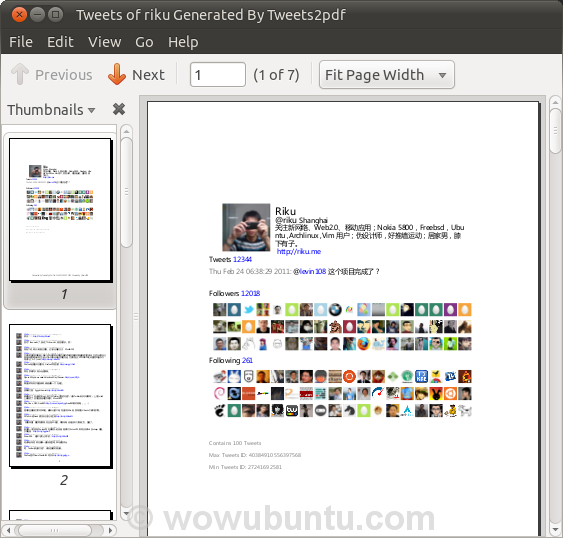Click the thumbnails scrollbar down arrow

126,513
